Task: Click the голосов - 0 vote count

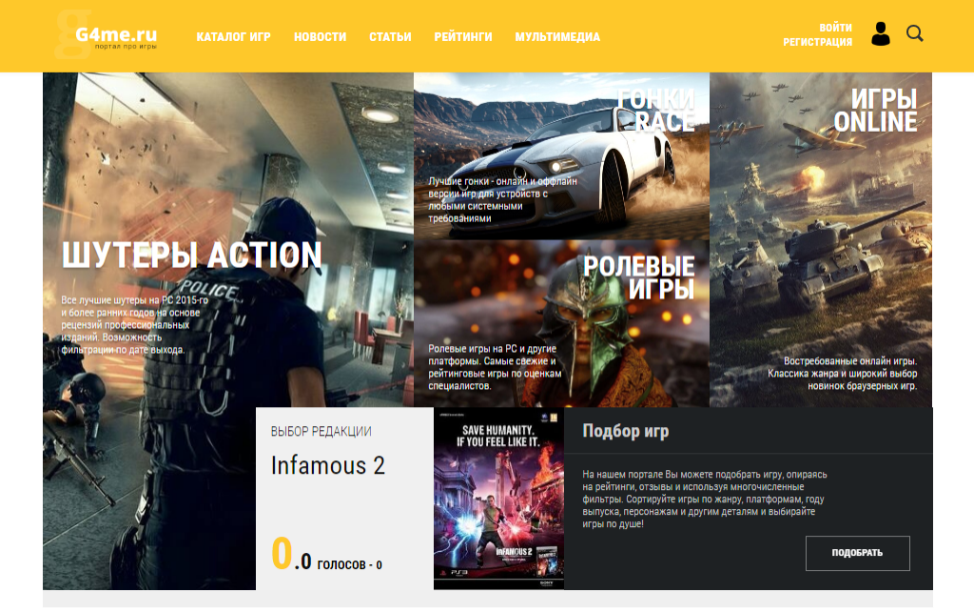Action: click(x=350, y=564)
